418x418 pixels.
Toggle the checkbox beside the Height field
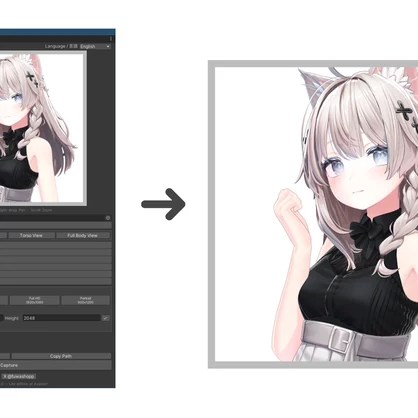pos(105,318)
